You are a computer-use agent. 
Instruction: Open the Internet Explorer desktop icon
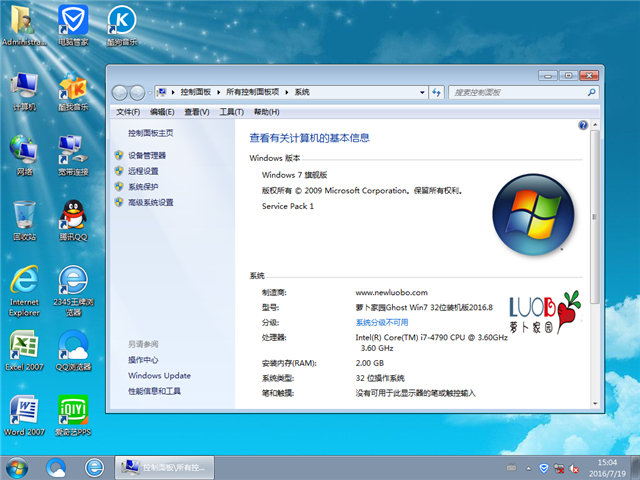coord(24,291)
